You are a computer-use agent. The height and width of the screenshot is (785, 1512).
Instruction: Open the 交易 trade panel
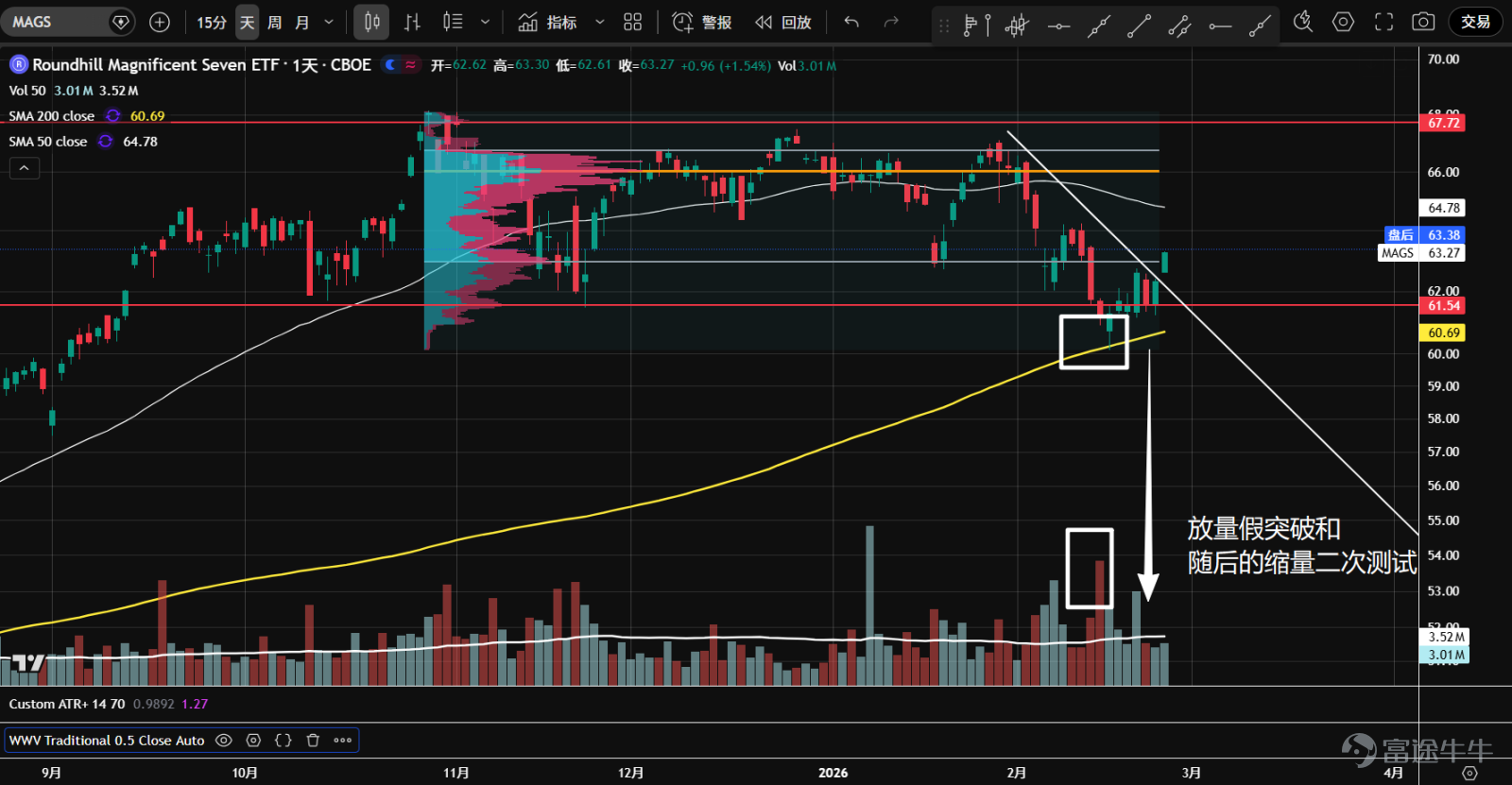coord(1475,22)
